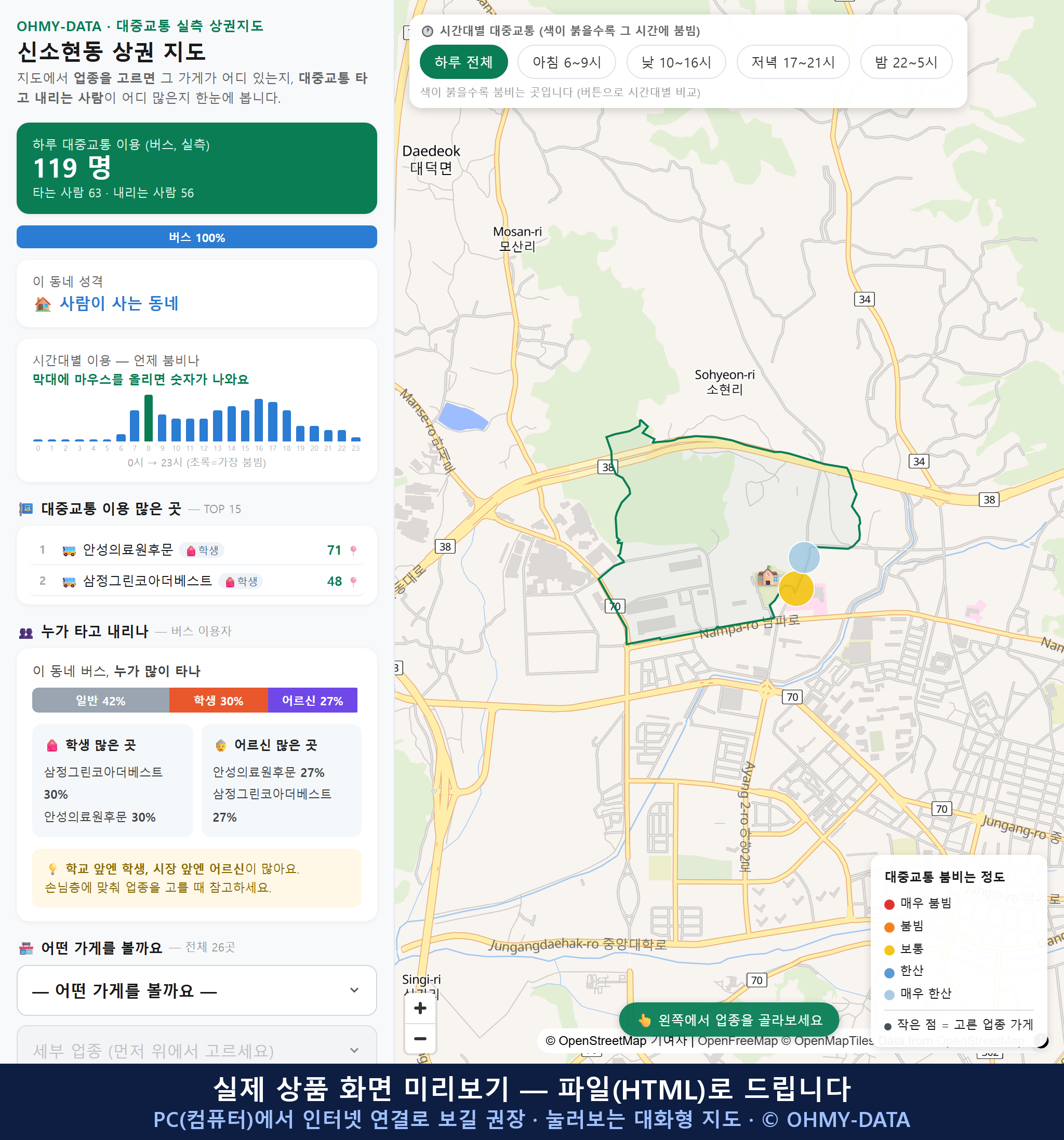Open the OpenFreeMap attribution link
The width and height of the screenshot is (1064, 1140).
pos(738,1041)
